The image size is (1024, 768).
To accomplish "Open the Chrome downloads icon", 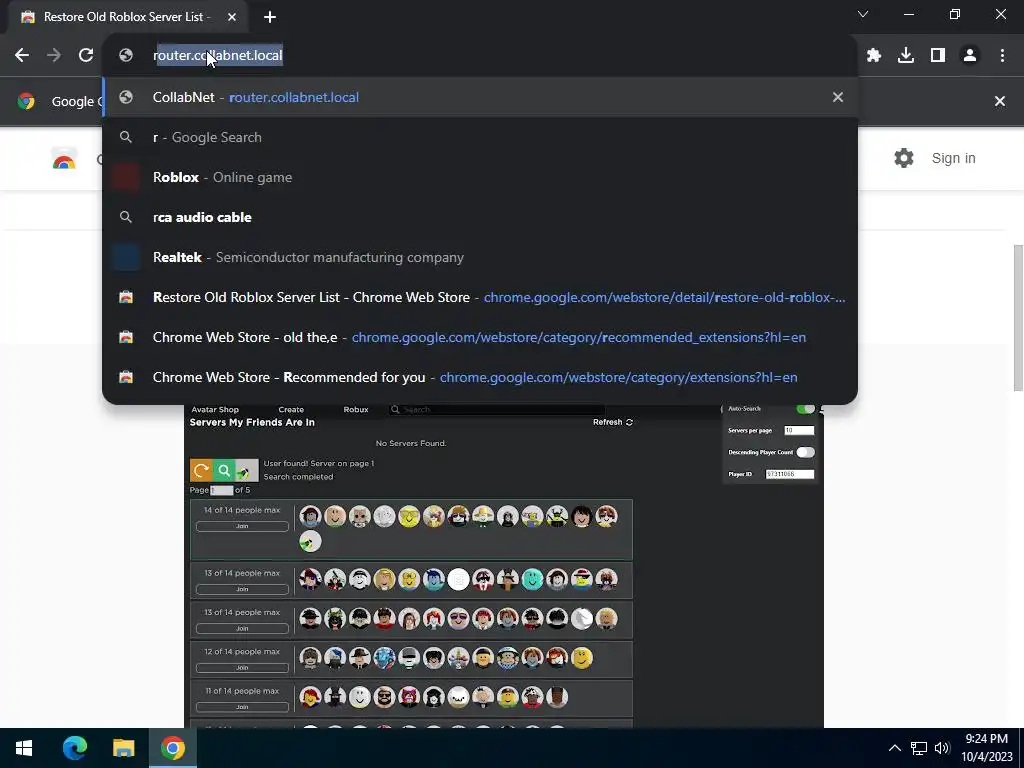I will point(906,56).
